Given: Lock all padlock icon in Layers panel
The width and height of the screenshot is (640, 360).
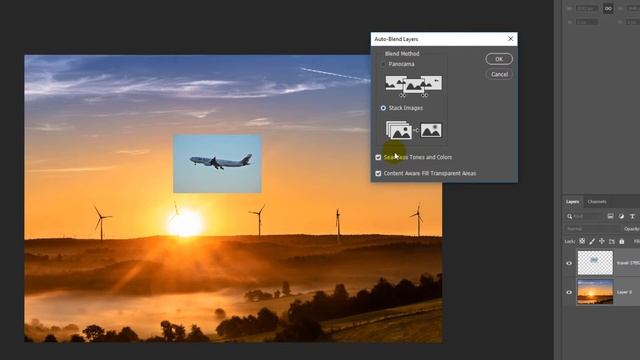Looking at the screenshot, I should [x=621, y=241].
